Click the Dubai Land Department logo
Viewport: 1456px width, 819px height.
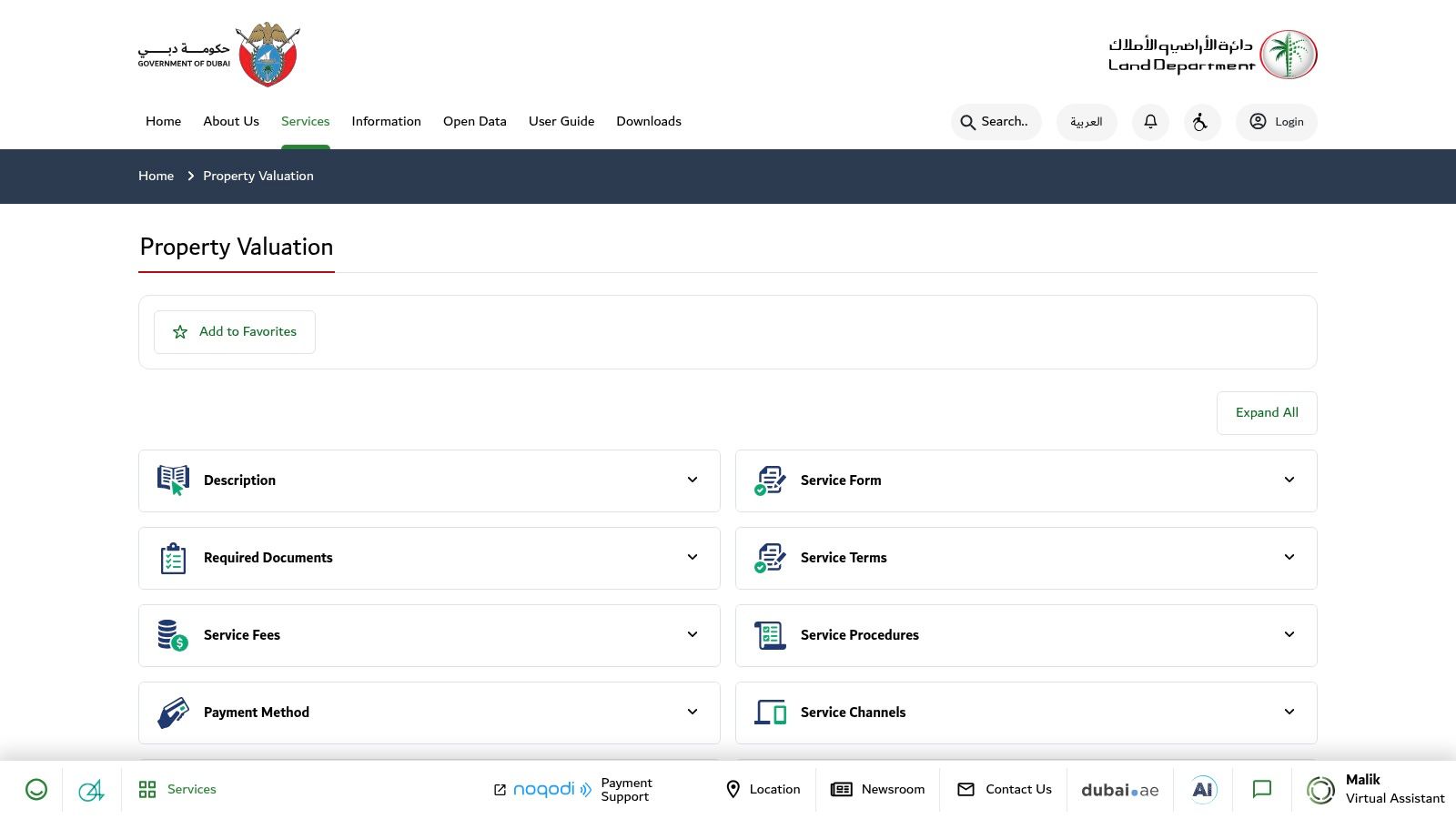point(1211,55)
